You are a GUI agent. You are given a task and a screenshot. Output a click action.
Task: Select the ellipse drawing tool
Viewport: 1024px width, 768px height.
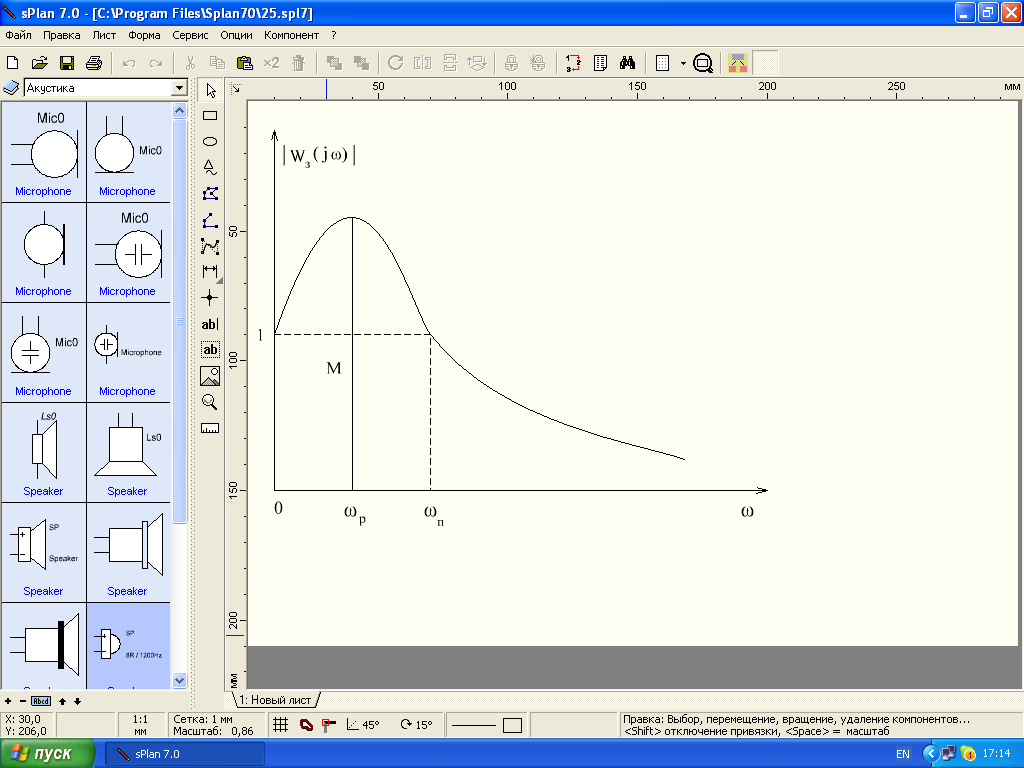(210, 142)
